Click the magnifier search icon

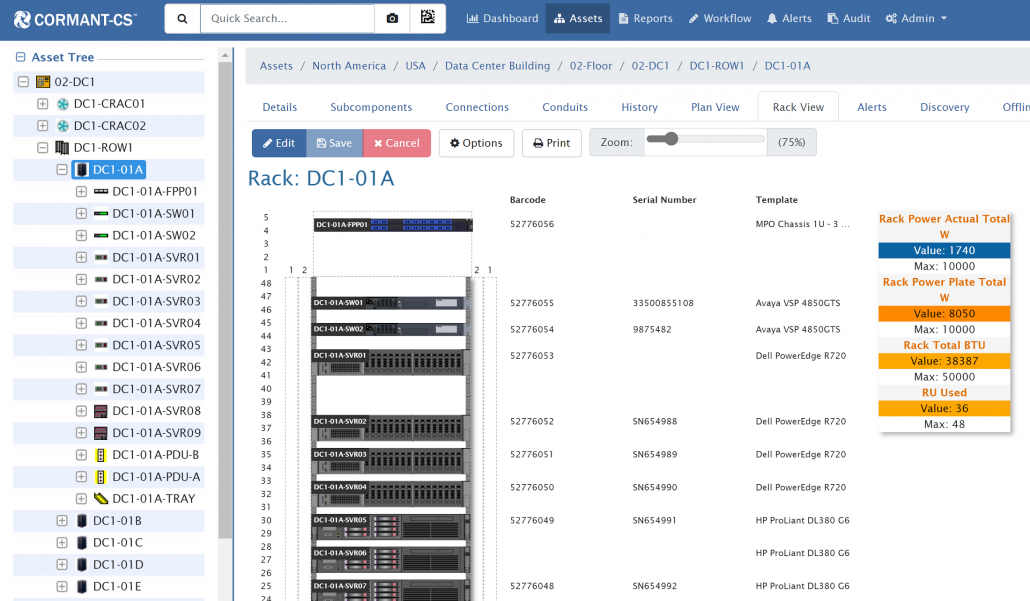(182, 18)
